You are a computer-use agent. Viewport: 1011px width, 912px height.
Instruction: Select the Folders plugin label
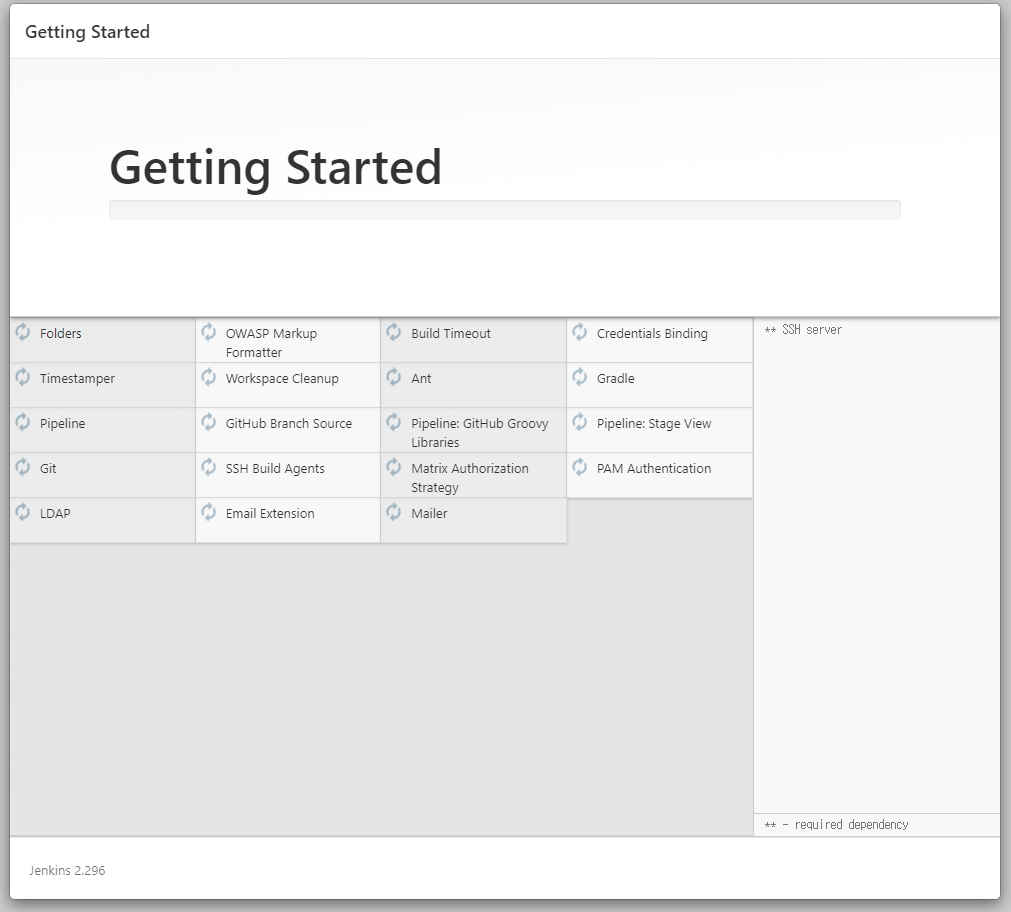tap(61, 333)
